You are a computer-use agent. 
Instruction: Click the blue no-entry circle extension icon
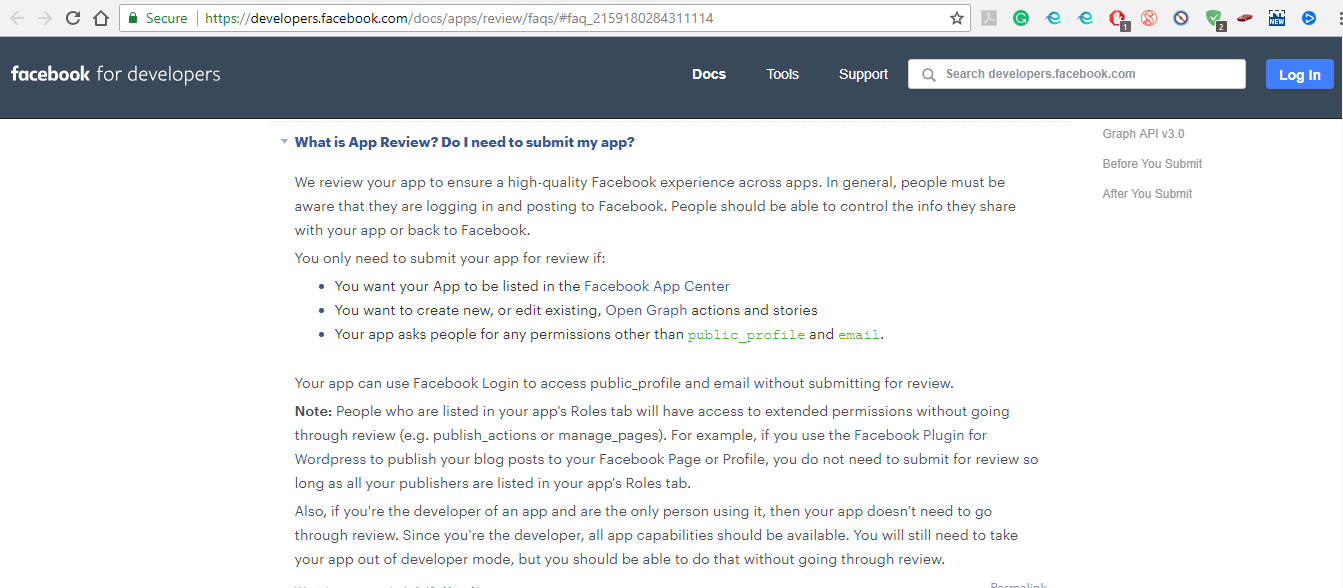coord(1181,18)
